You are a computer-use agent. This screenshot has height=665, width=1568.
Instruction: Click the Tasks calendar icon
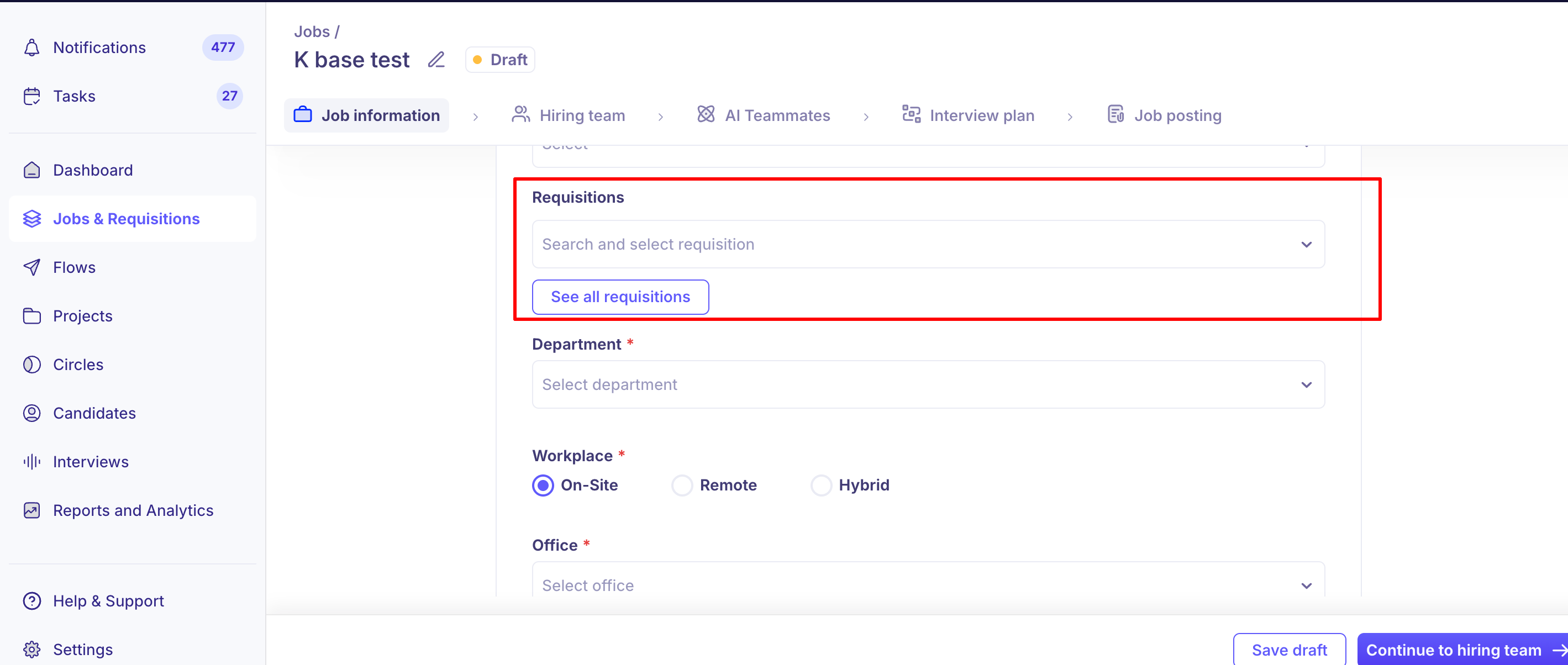pyautogui.click(x=31, y=96)
